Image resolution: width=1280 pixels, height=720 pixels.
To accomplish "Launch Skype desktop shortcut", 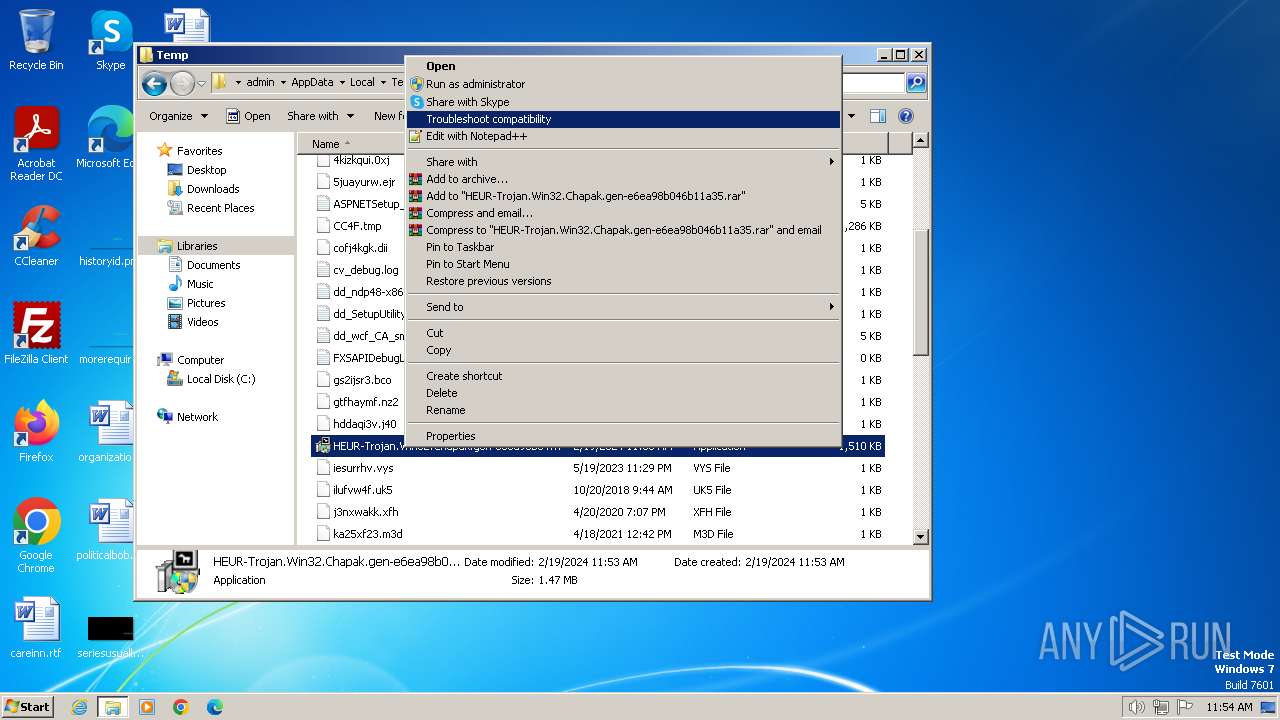I will [x=111, y=40].
